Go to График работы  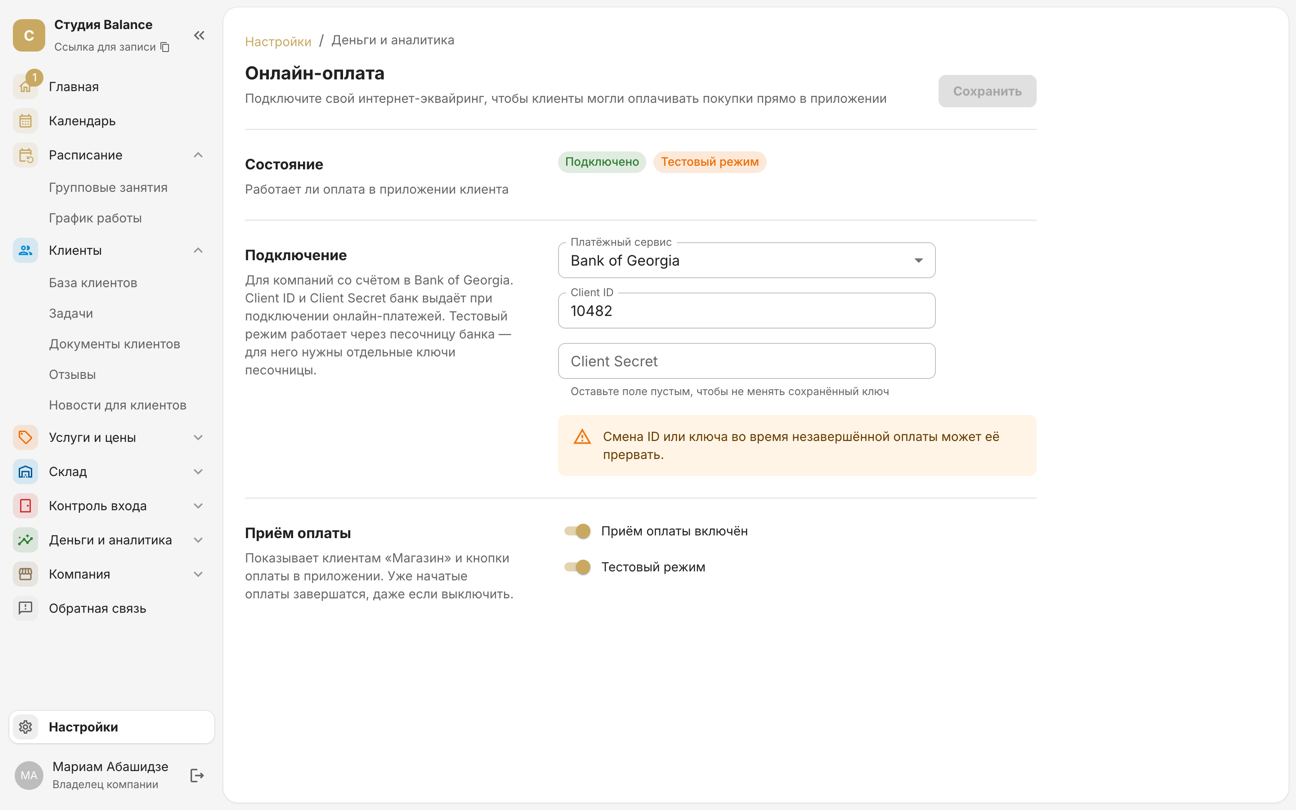pos(95,218)
